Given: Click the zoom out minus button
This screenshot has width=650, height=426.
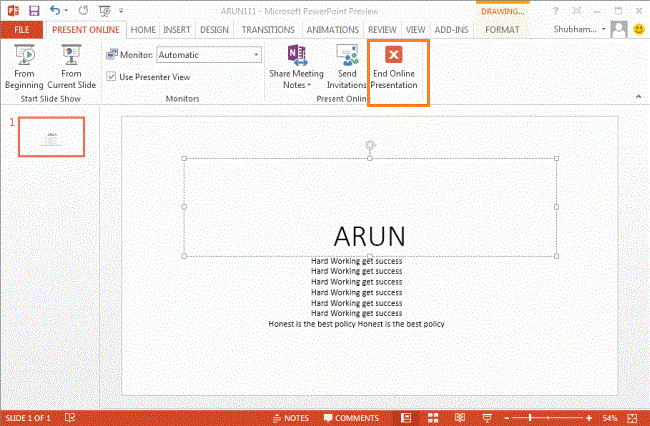Looking at the screenshot, I should click(507, 418).
